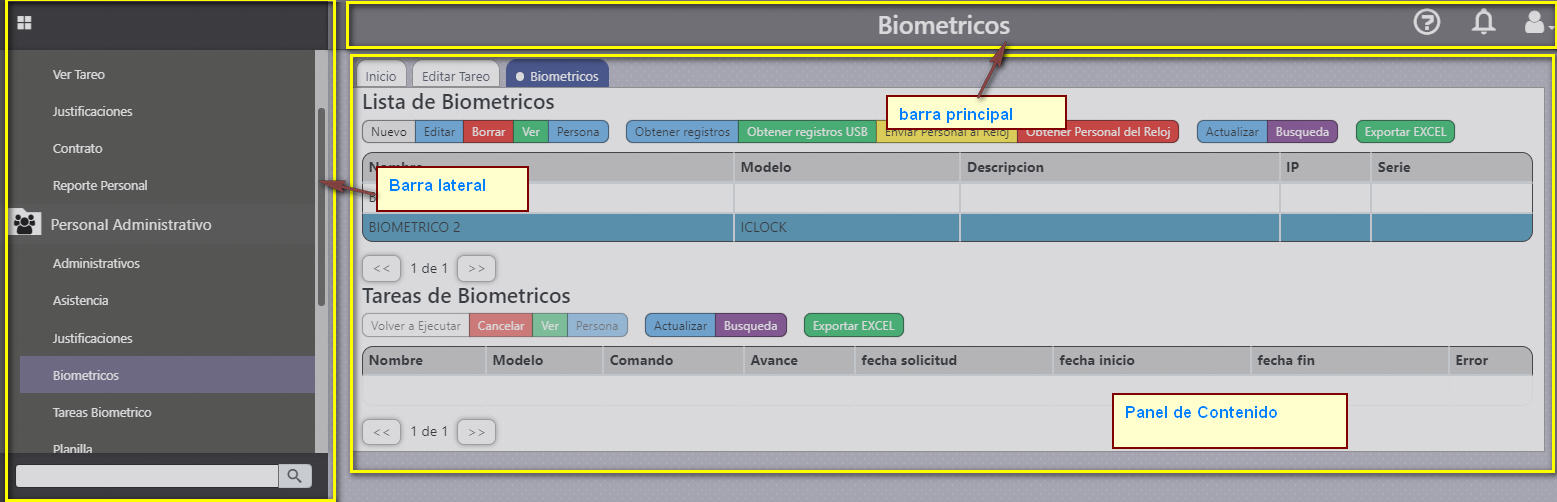Open notifications bell icon
Viewport: 1557px width, 502px height.
[1484, 23]
